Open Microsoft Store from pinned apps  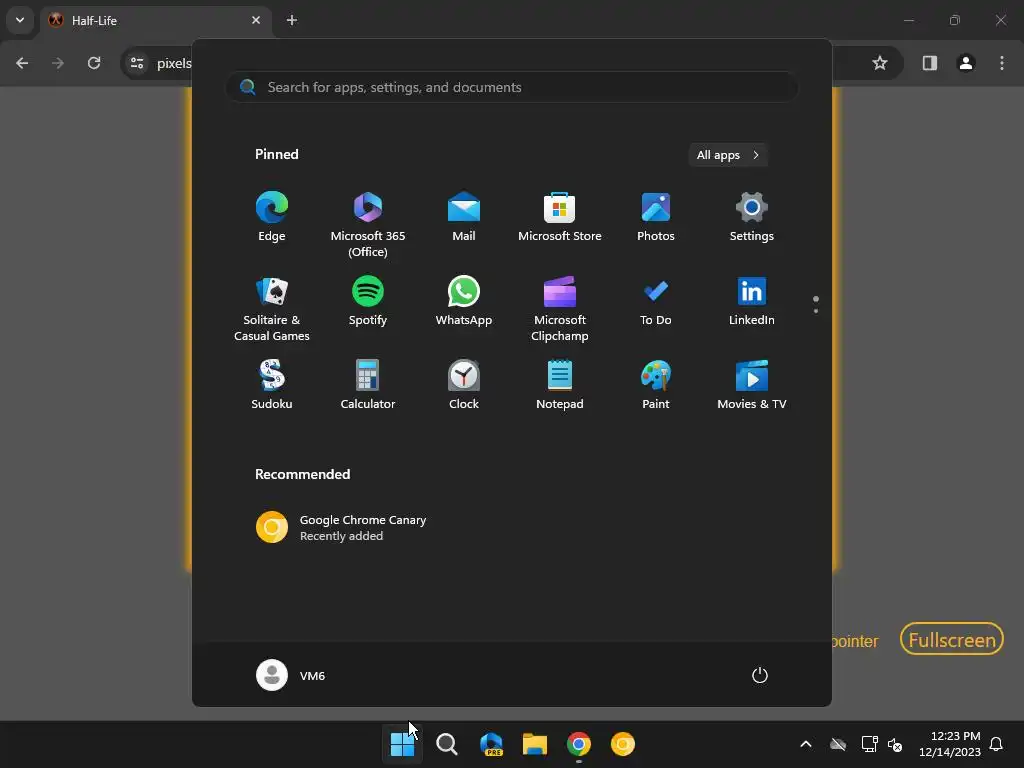click(560, 217)
